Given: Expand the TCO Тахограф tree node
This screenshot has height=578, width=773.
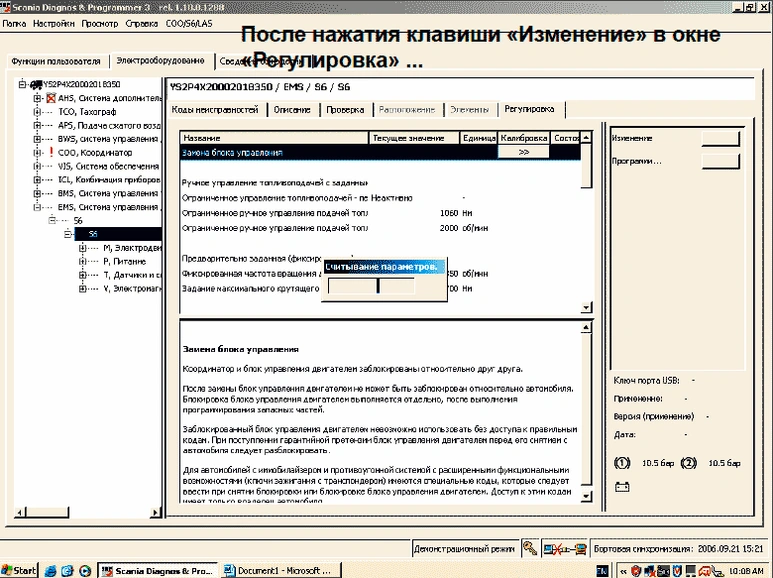Looking at the screenshot, I should [36, 112].
